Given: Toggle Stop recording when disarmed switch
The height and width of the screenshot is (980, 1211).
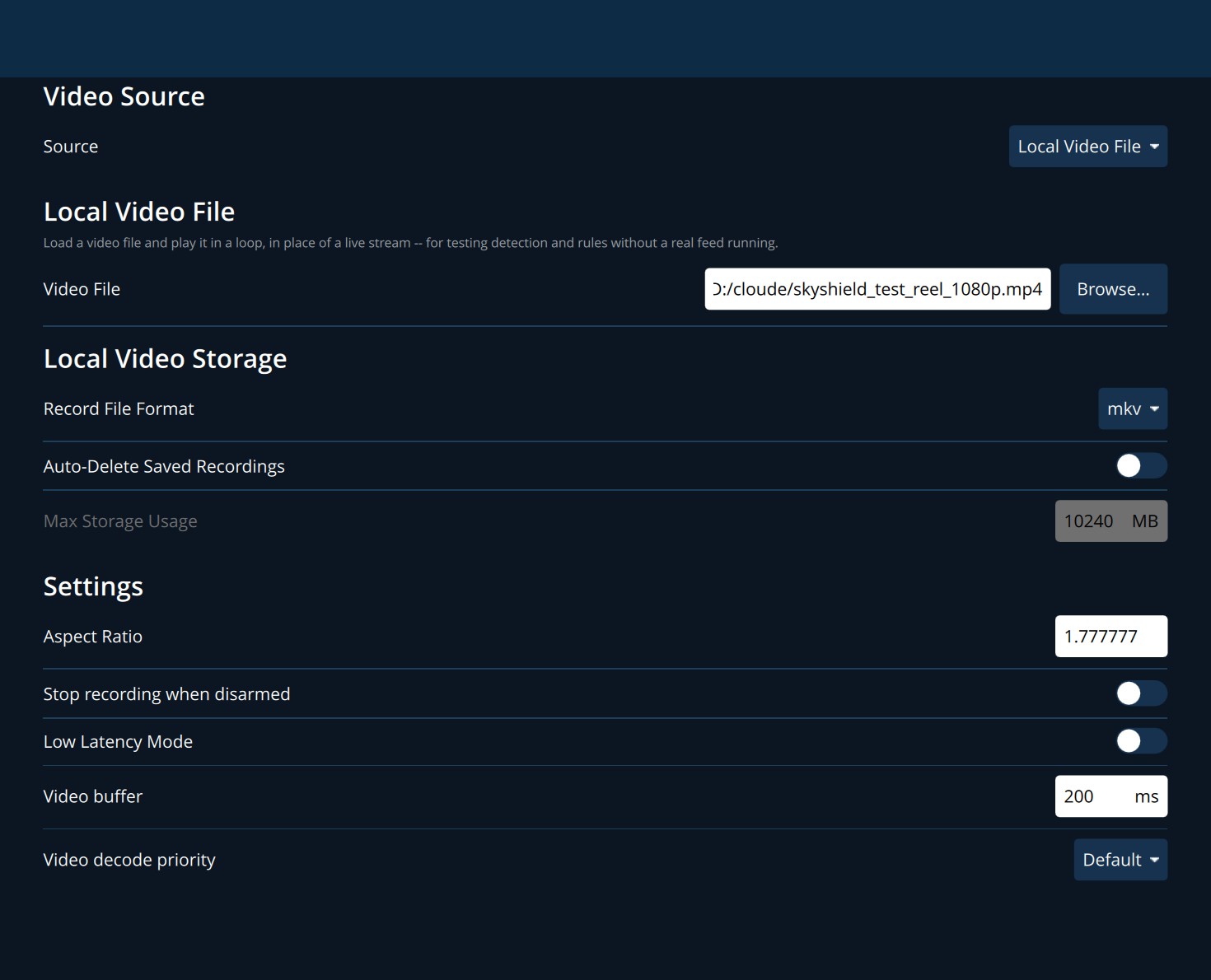Looking at the screenshot, I should (x=1141, y=693).
